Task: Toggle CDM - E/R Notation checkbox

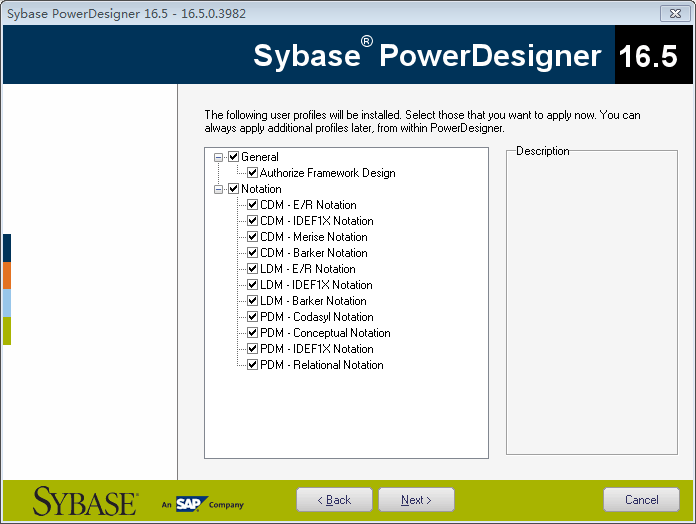Action: [x=253, y=205]
